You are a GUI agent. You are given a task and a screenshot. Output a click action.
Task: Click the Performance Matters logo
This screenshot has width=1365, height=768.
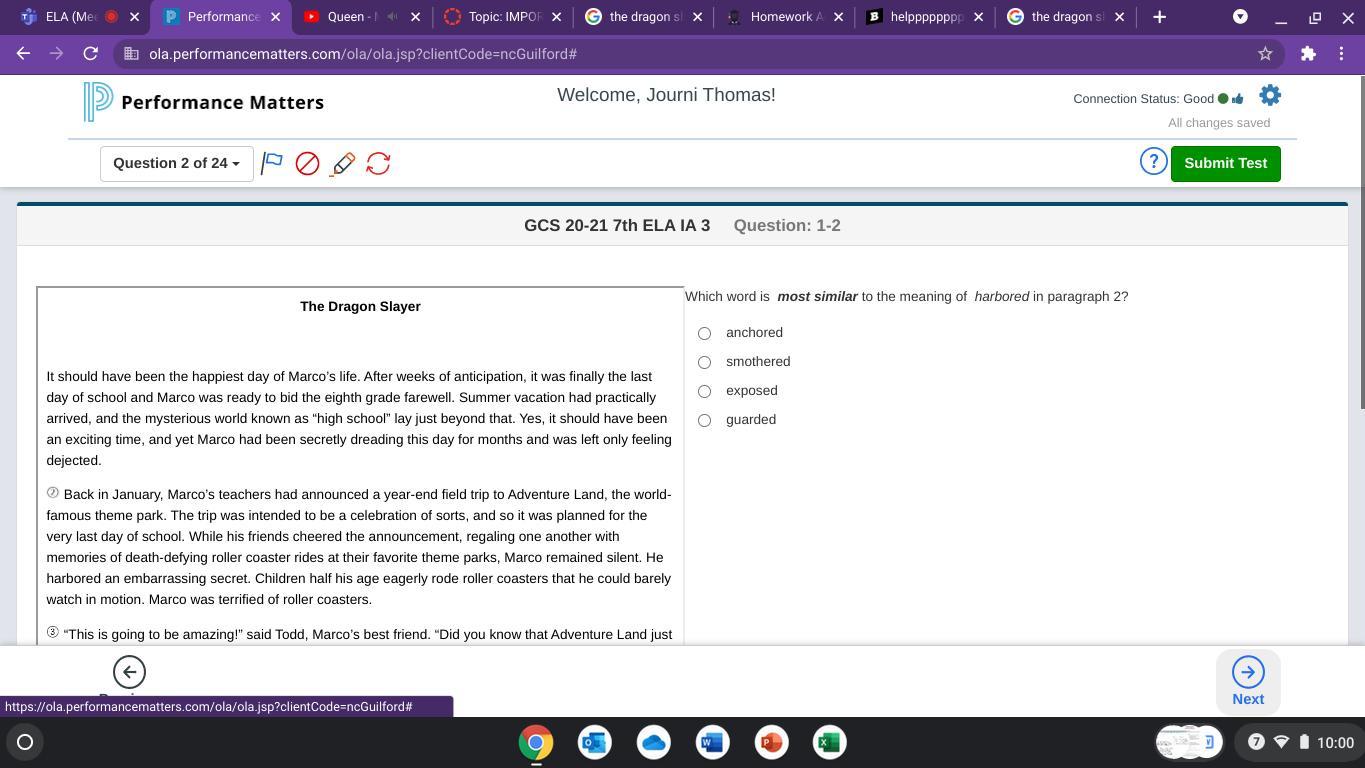tap(204, 102)
